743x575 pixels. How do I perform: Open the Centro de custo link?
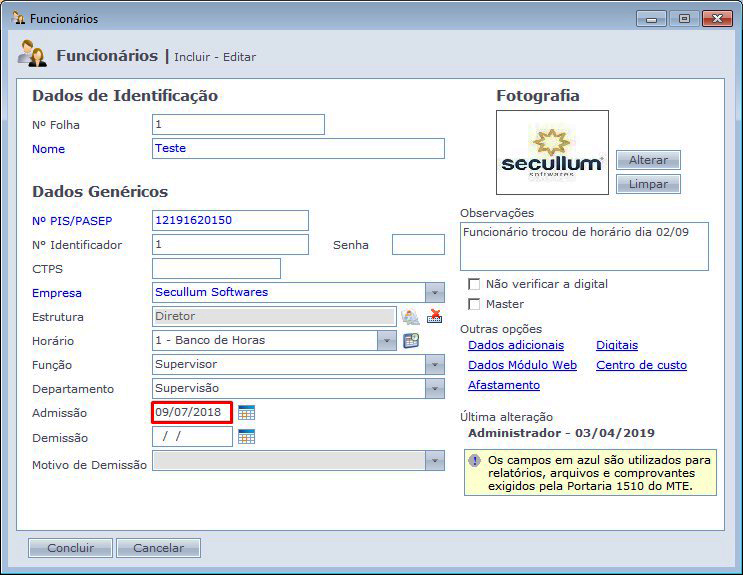click(x=641, y=365)
